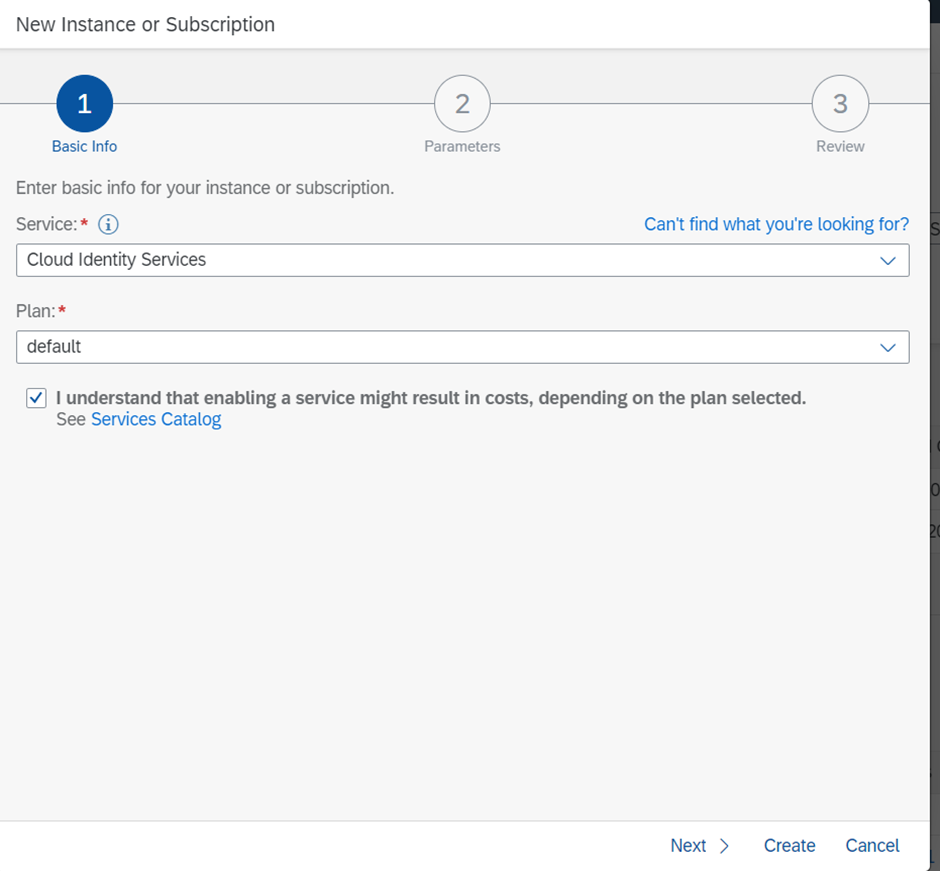Click the "I understand that enabling" label text
The image size is (940, 871).
pos(430,398)
